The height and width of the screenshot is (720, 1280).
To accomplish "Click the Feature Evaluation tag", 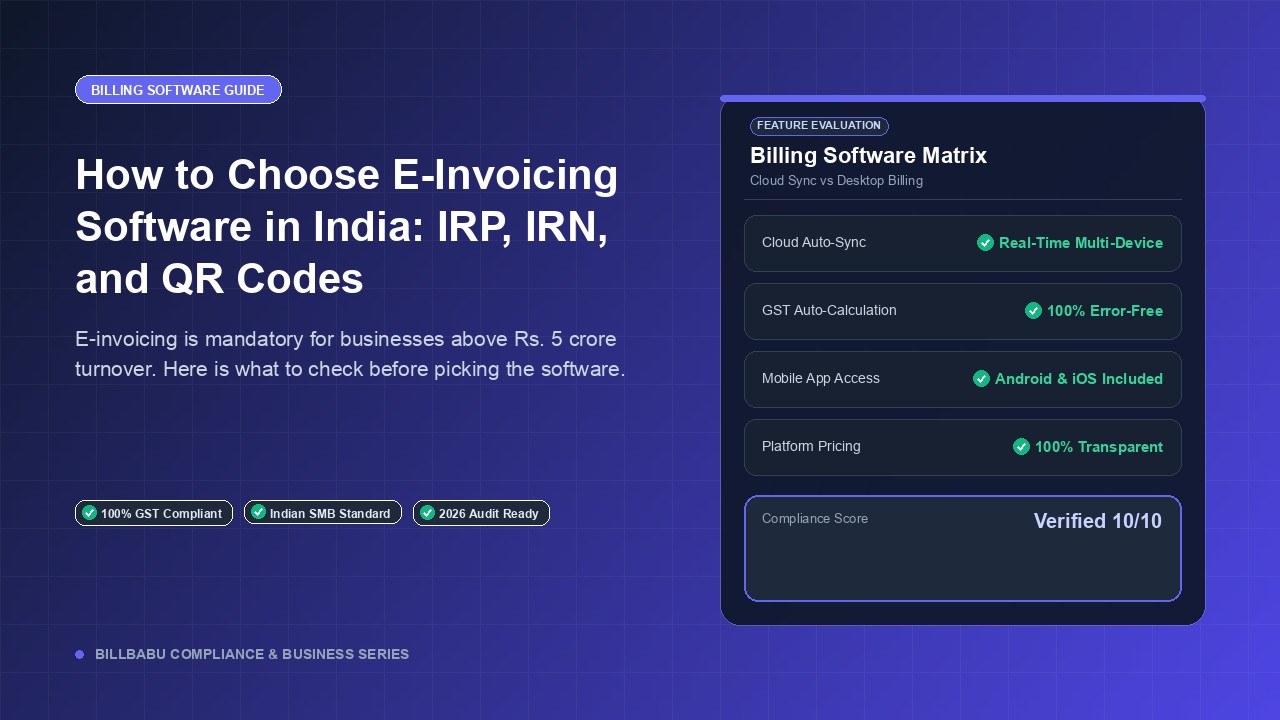I will point(819,126).
